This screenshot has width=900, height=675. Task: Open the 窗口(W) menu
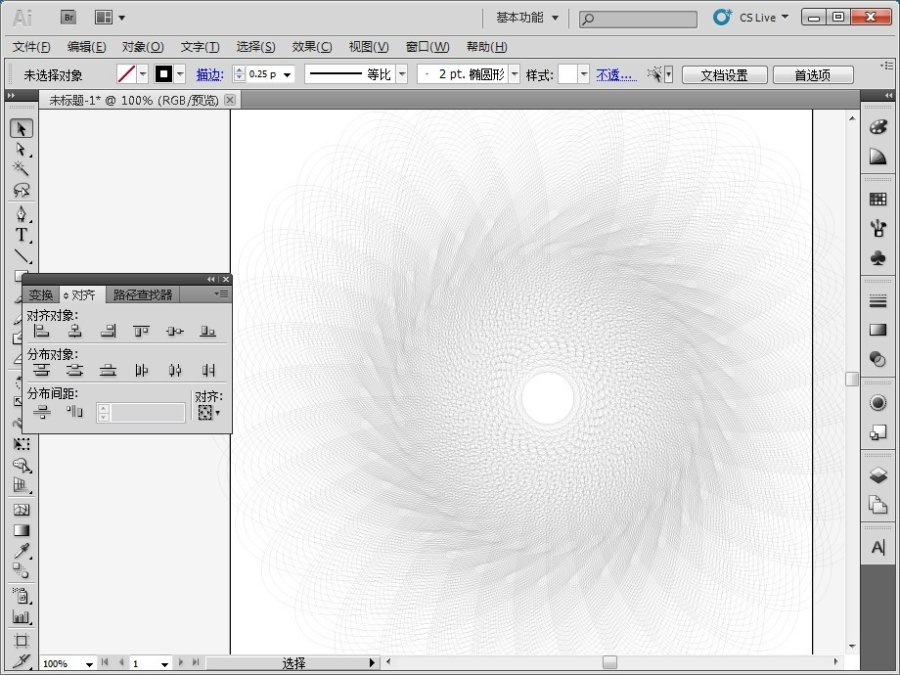click(427, 46)
